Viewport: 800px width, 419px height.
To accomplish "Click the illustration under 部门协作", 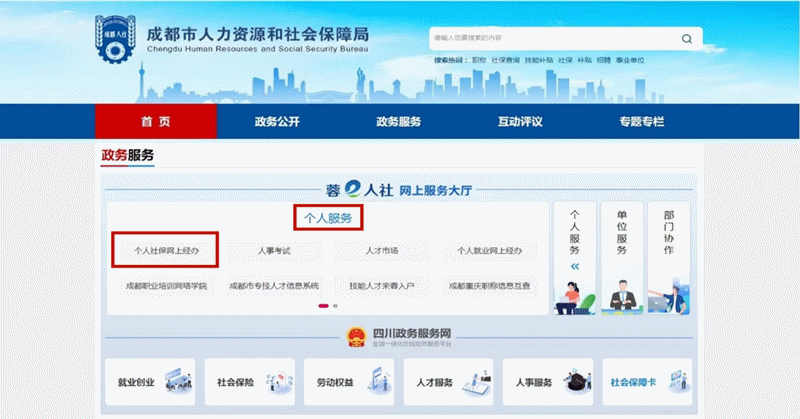I will (x=669, y=297).
